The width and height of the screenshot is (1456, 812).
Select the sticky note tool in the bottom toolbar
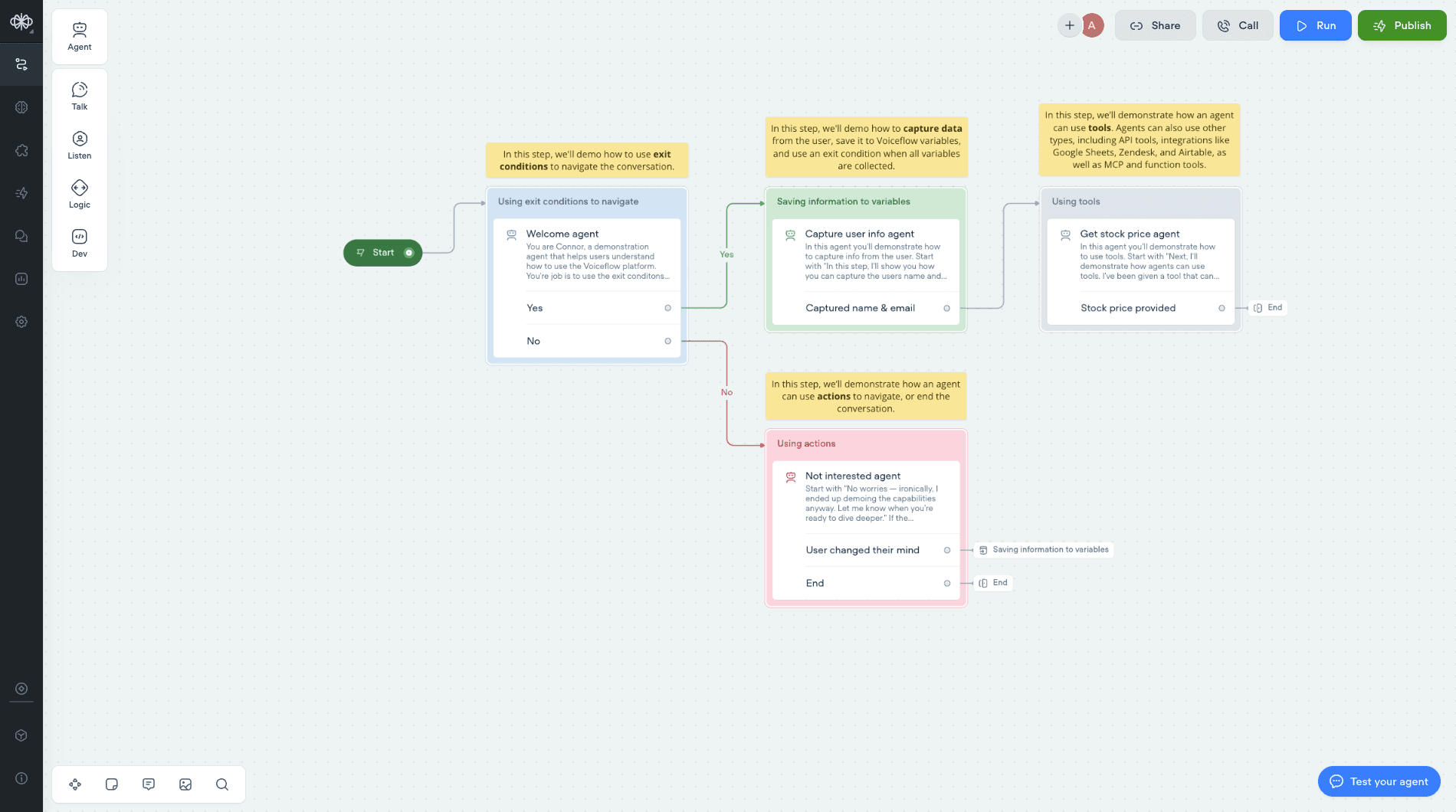[x=112, y=784]
